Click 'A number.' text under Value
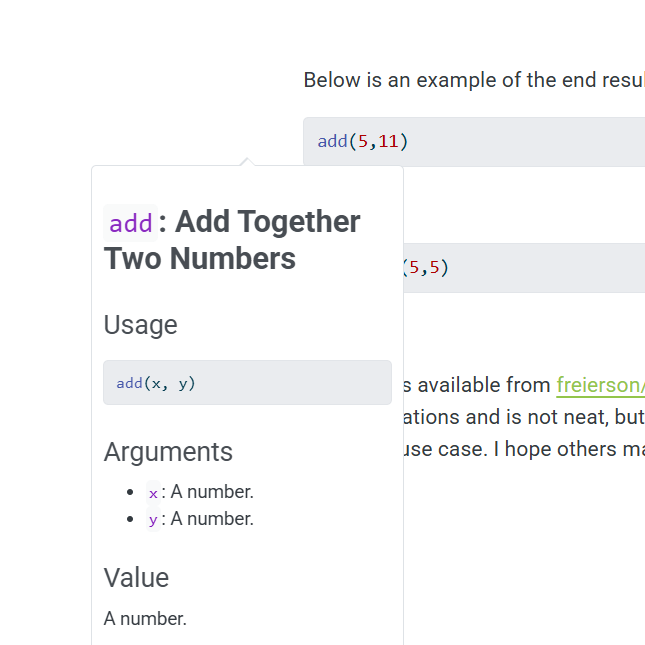 [x=145, y=619]
